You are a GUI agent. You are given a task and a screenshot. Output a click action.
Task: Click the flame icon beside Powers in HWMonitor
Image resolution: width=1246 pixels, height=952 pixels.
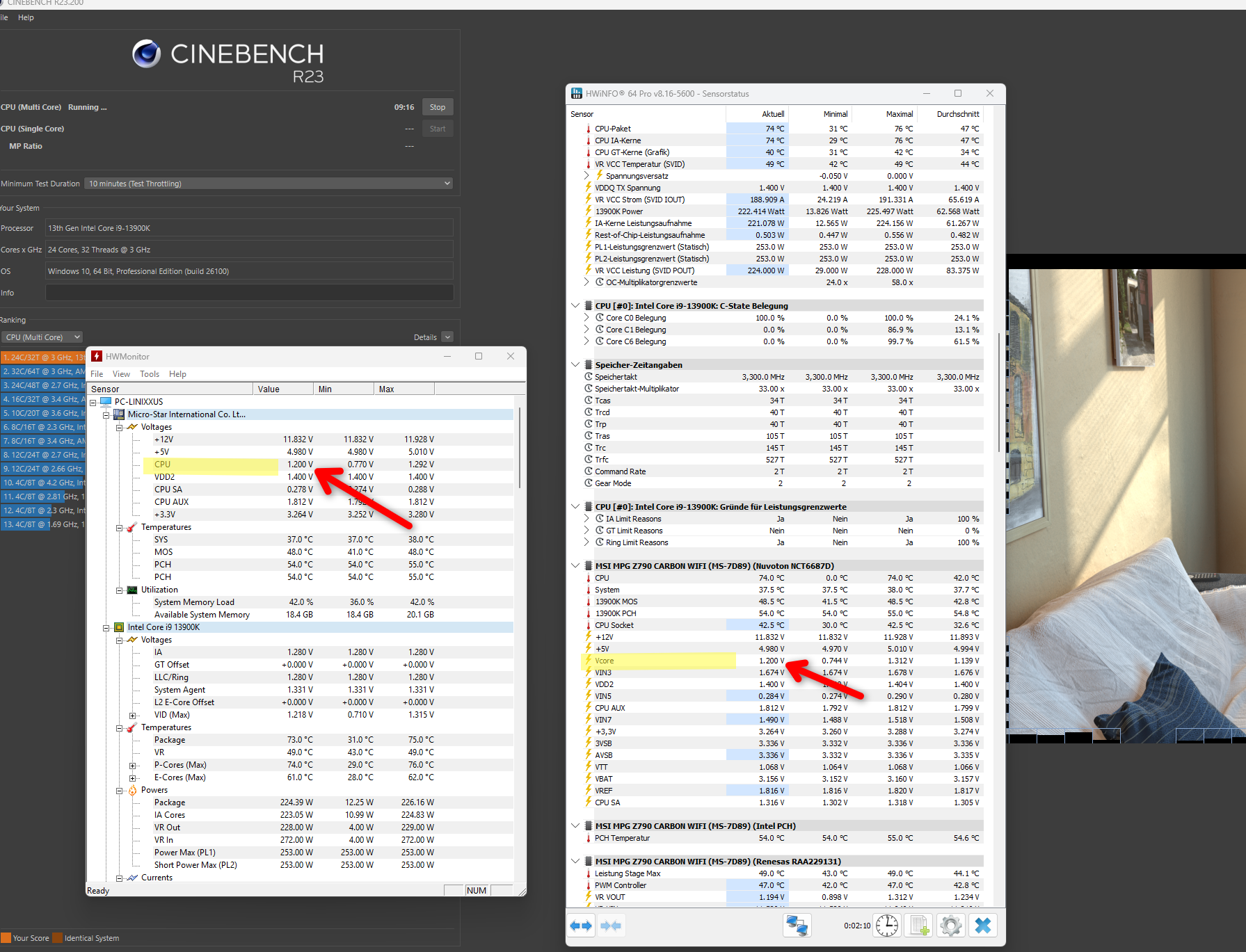[132, 790]
